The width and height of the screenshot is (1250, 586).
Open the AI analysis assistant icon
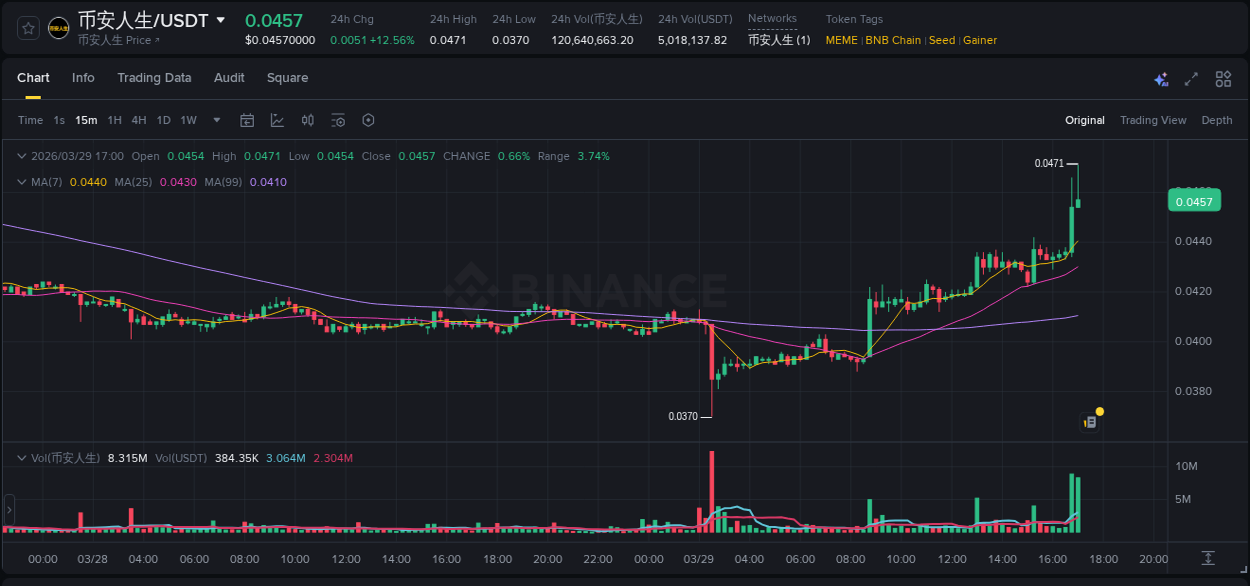(x=1160, y=78)
